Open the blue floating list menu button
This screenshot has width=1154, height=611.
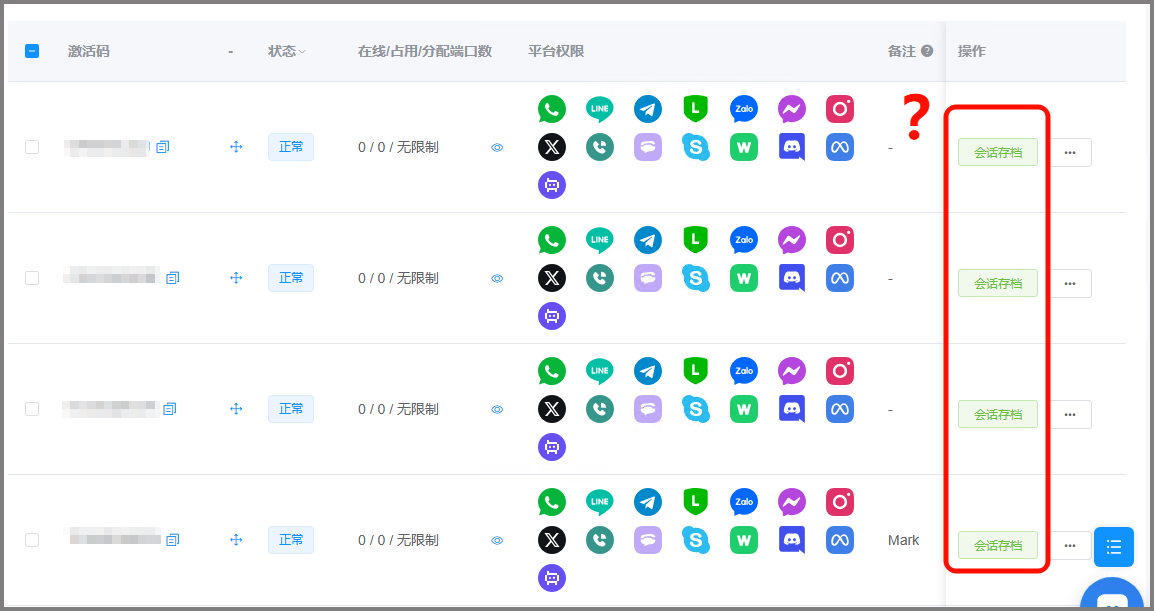(1113, 547)
